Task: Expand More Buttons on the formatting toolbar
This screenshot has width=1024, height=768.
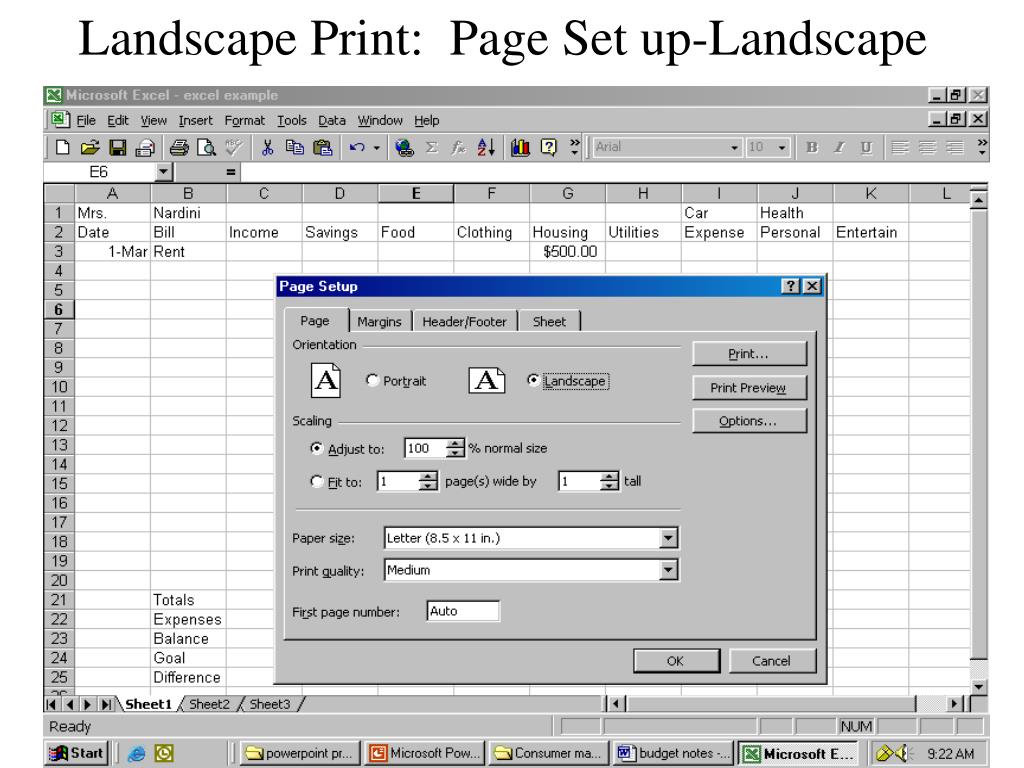Action: pos(982,148)
